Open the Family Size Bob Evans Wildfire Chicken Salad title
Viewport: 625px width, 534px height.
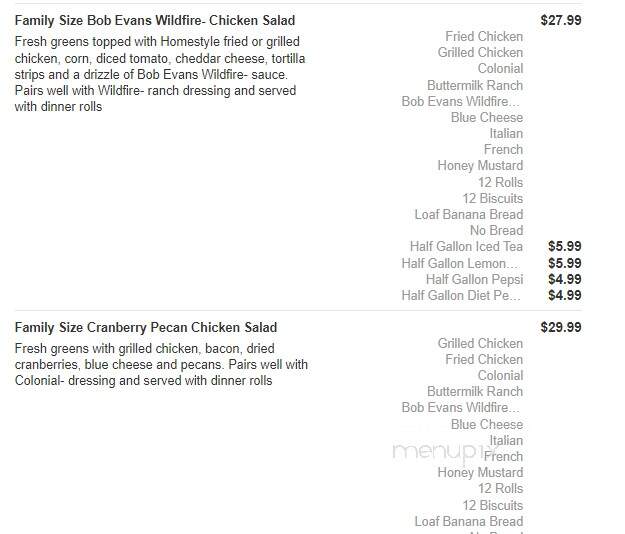tap(155, 20)
